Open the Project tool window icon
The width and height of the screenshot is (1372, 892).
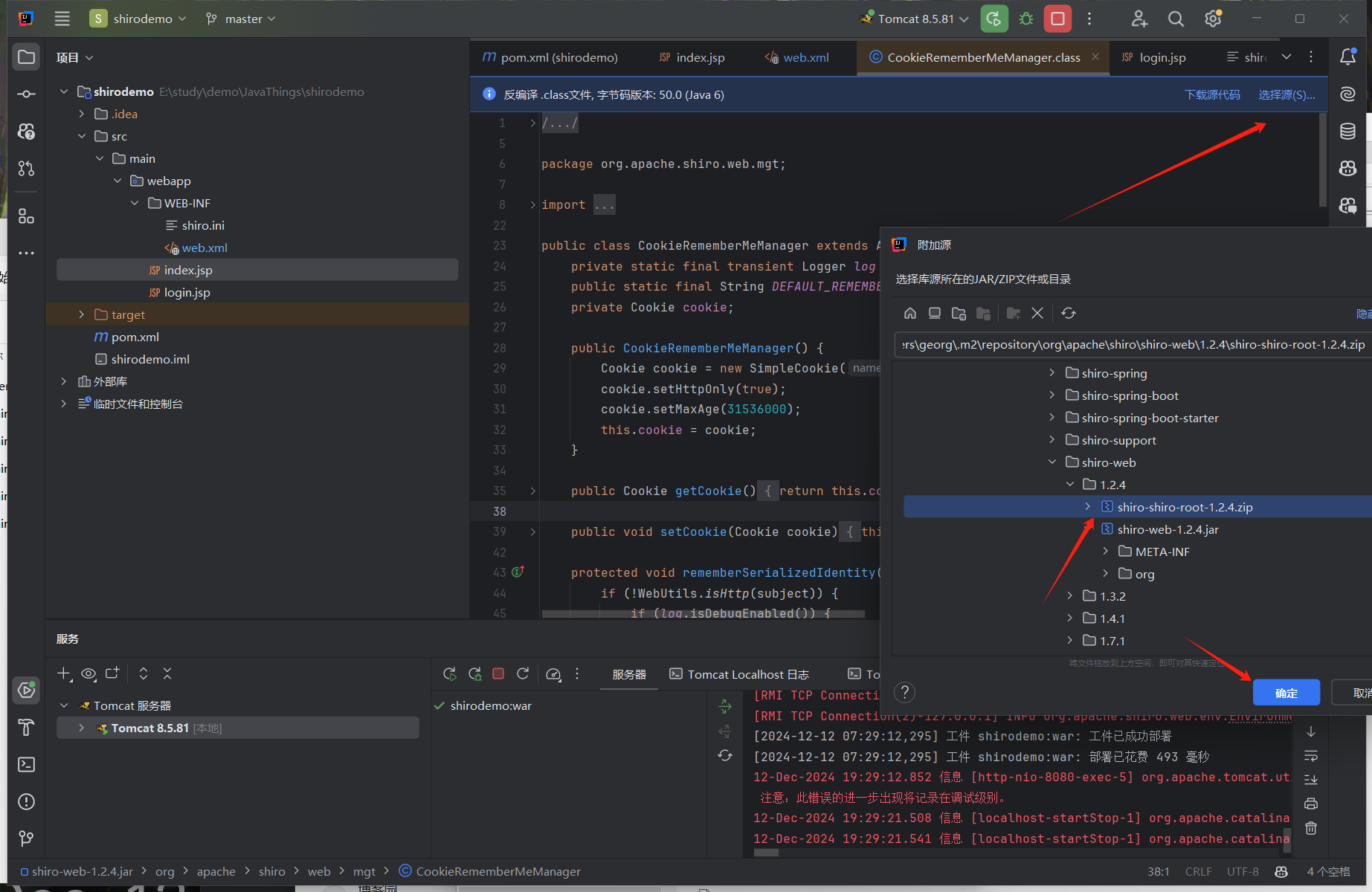[x=26, y=57]
